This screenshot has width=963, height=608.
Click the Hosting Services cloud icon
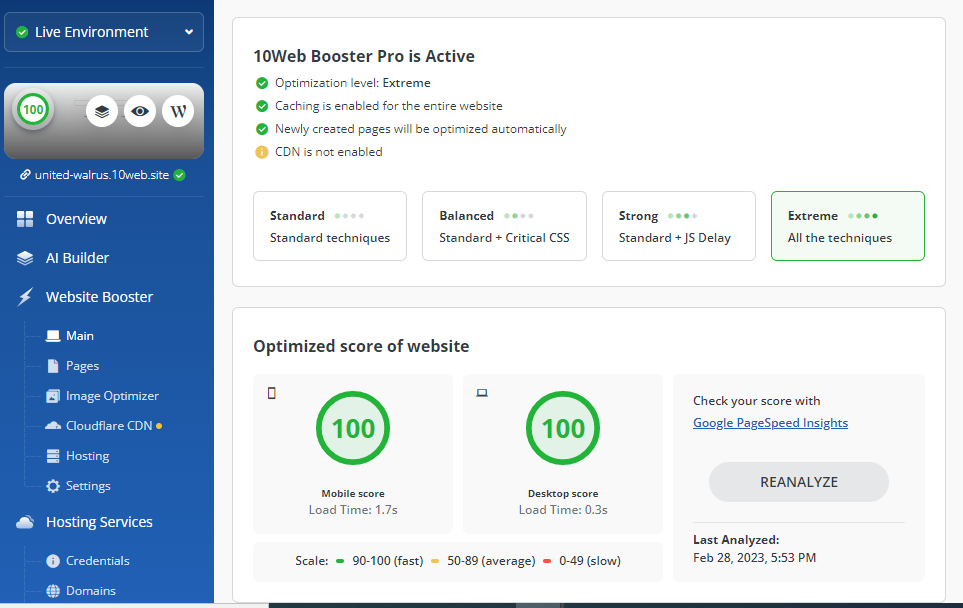pyautogui.click(x=25, y=522)
